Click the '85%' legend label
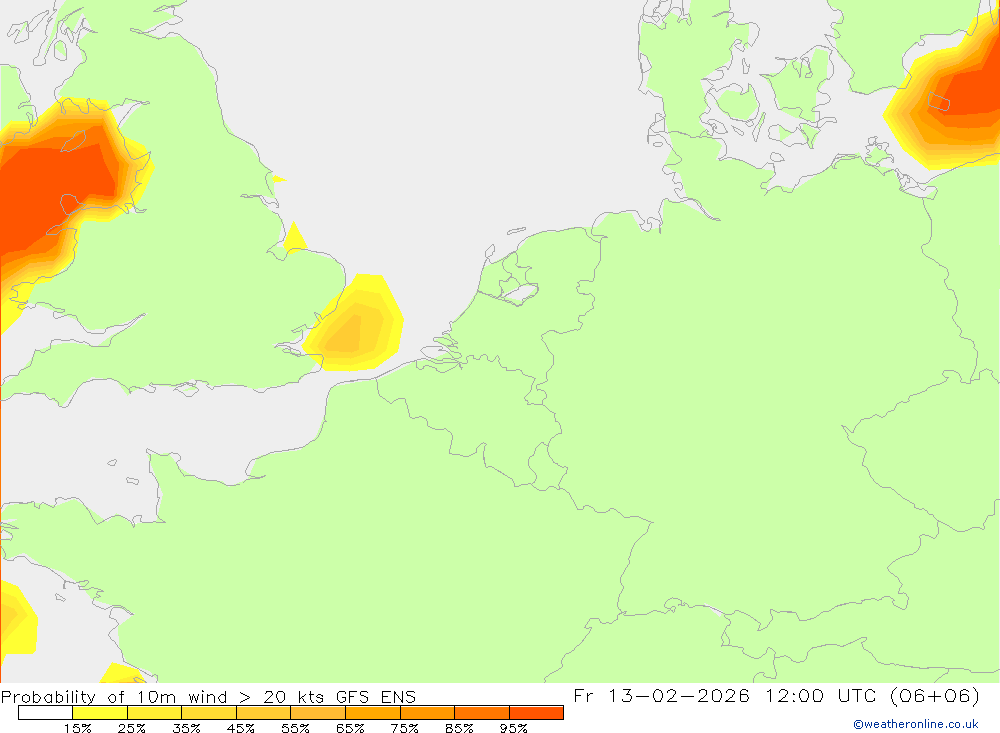Image resolution: width=1000 pixels, height=733 pixels. coord(459,728)
